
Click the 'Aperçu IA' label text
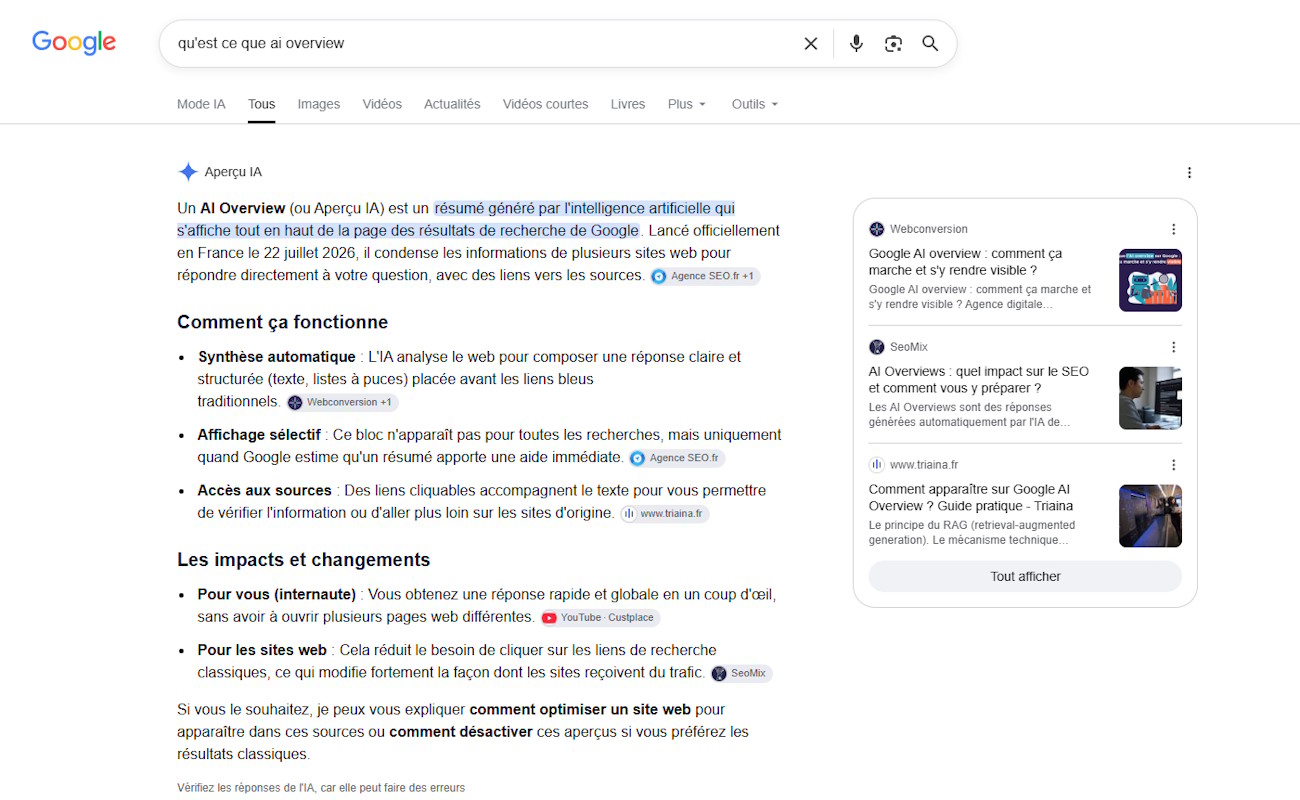click(x=233, y=172)
